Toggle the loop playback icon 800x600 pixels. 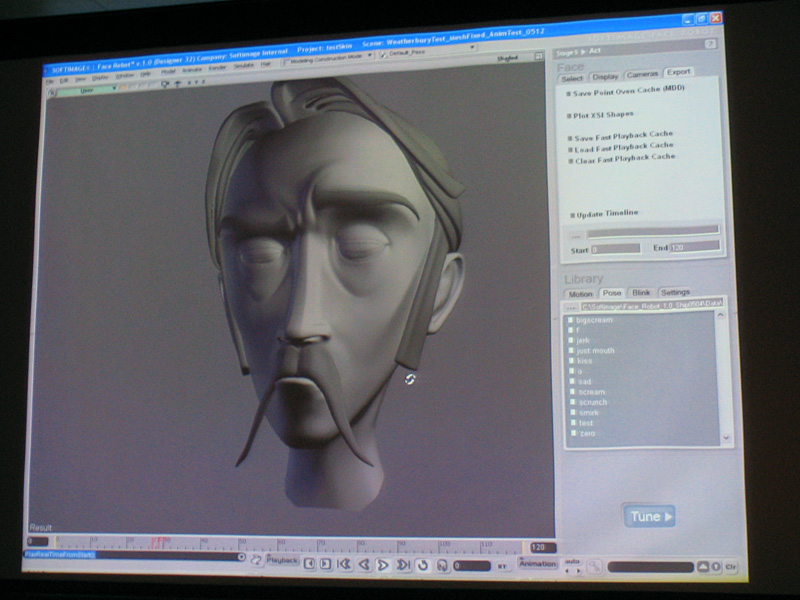[x=422, y=565]
